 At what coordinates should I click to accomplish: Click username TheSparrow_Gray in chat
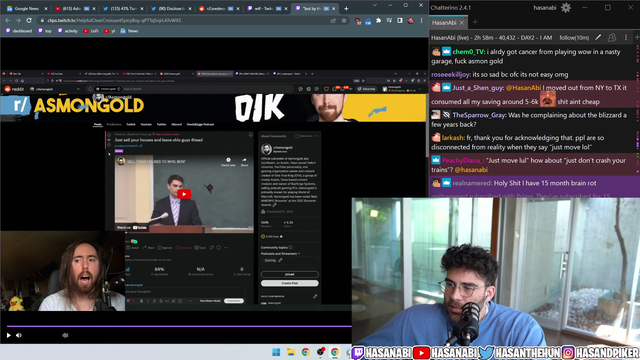[x=479, y=115]
